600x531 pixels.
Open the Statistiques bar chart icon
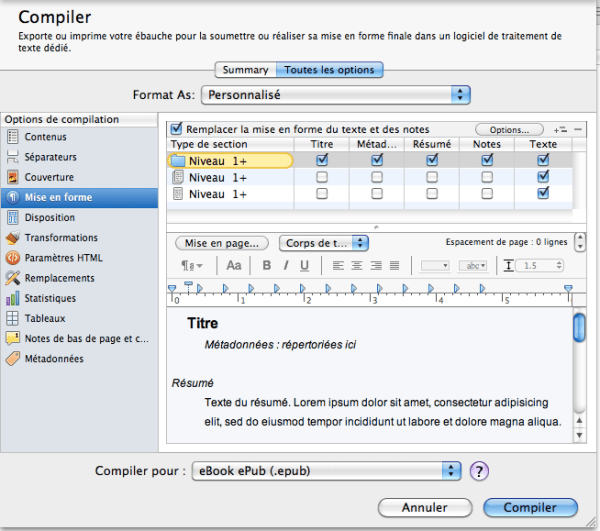click(x=13, y=298)
